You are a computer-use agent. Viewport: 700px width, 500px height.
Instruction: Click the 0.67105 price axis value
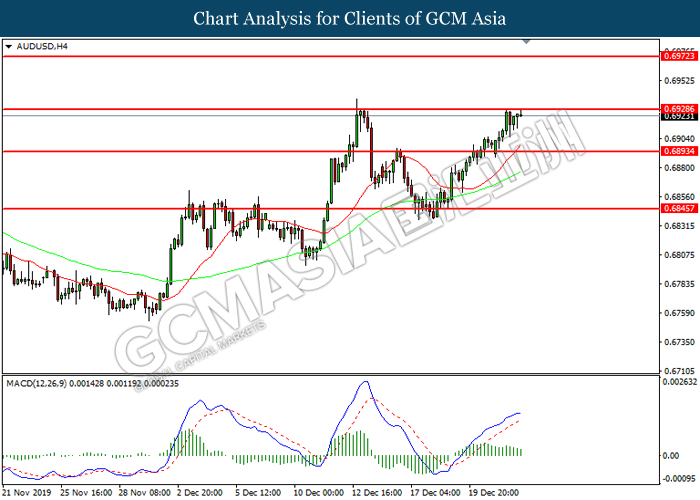tap(679, 371)
